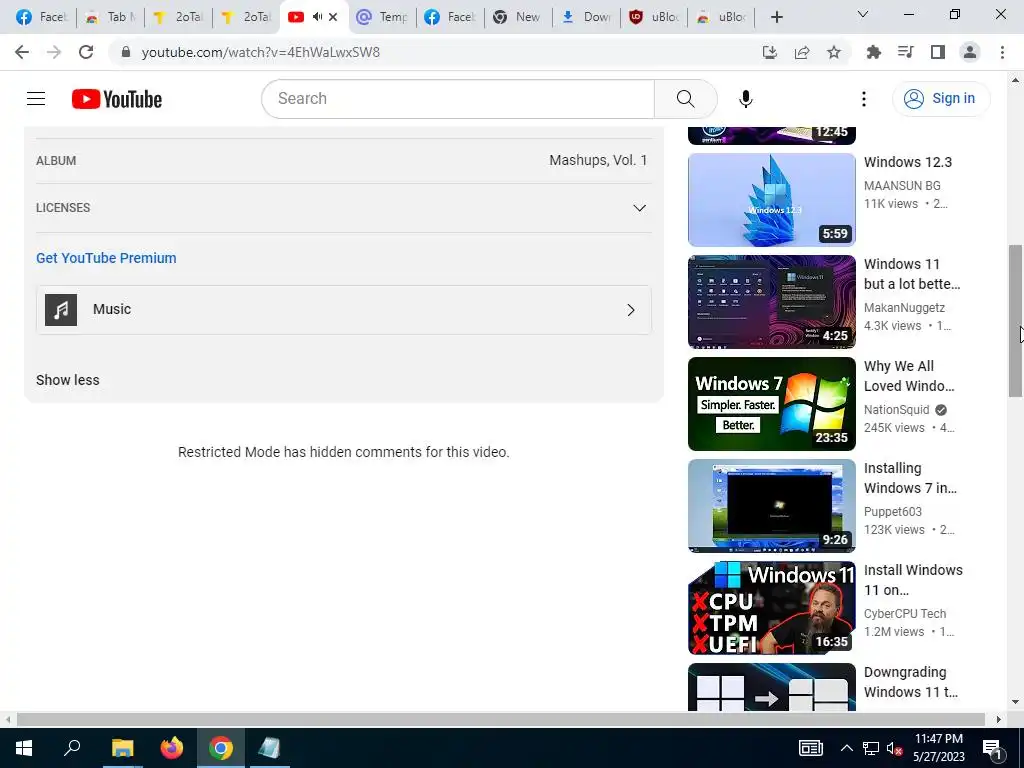This screenshot has width=1024, height=768.
Task: Start voice search with the microphone
Action: (x=745, y=99)
